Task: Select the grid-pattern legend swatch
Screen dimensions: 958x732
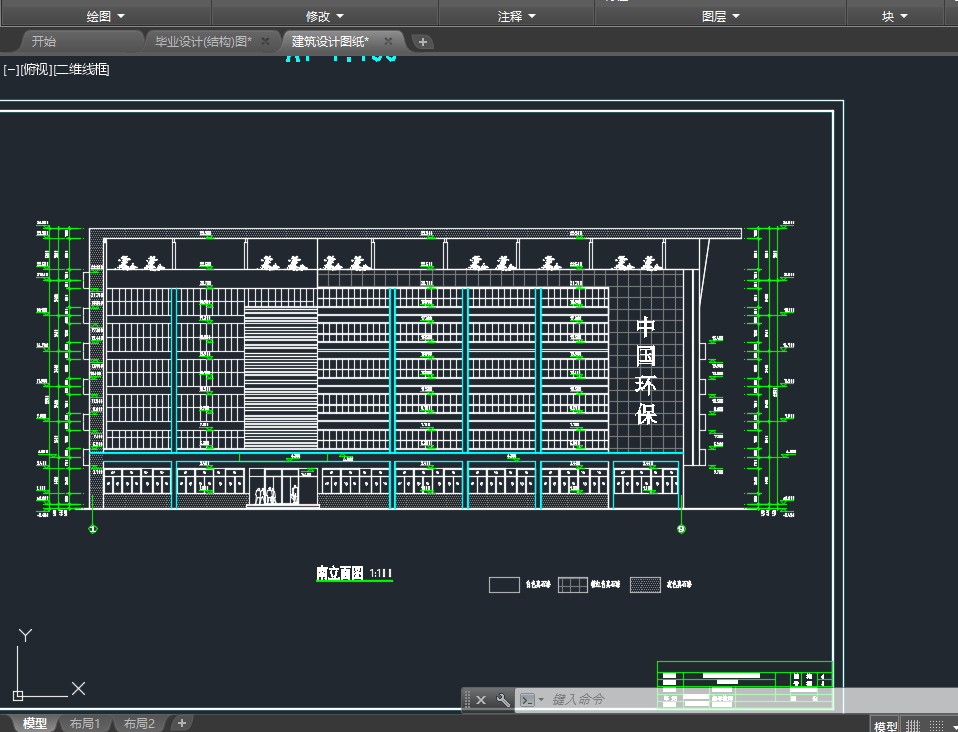Action: tap(573, 585)
